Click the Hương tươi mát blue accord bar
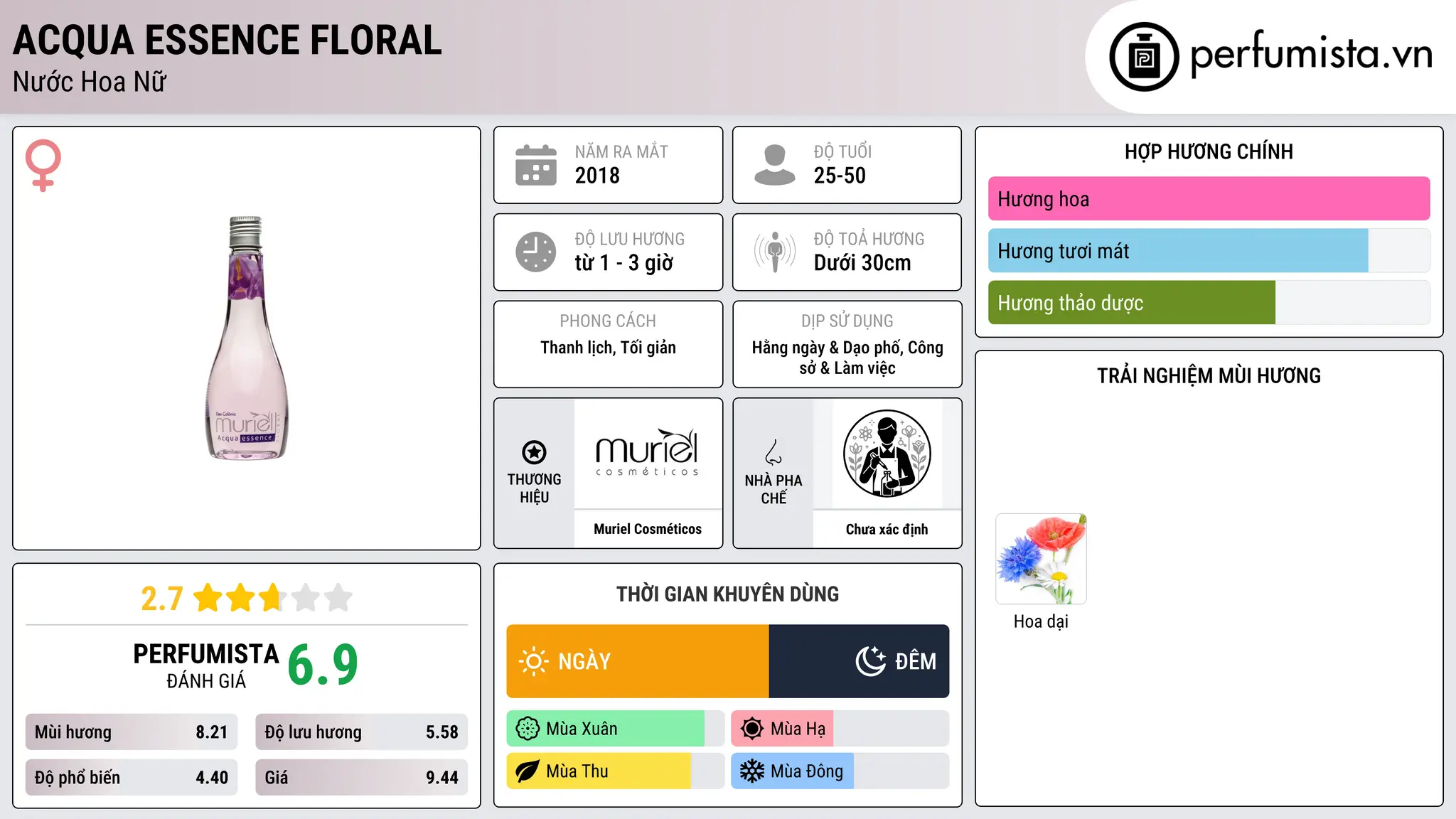 click(x=1178, y=251)
